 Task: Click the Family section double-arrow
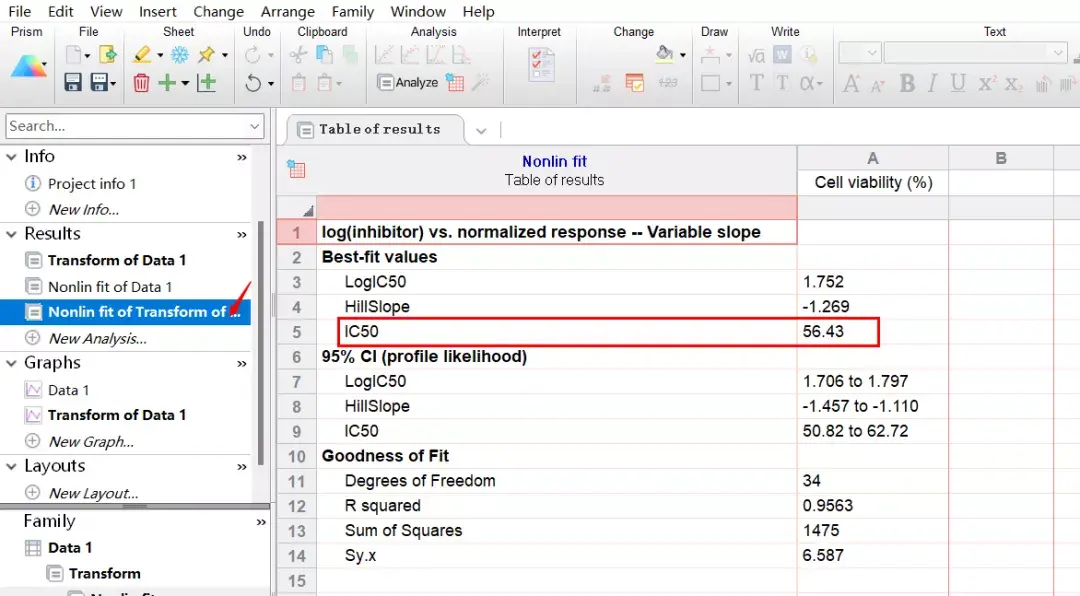[x=261, y=522]
